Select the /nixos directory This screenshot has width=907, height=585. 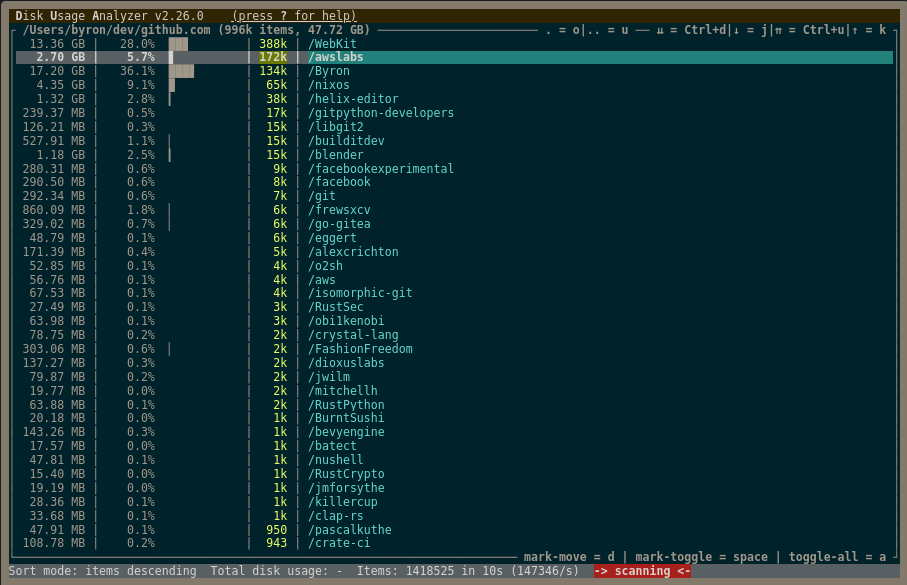454,85
